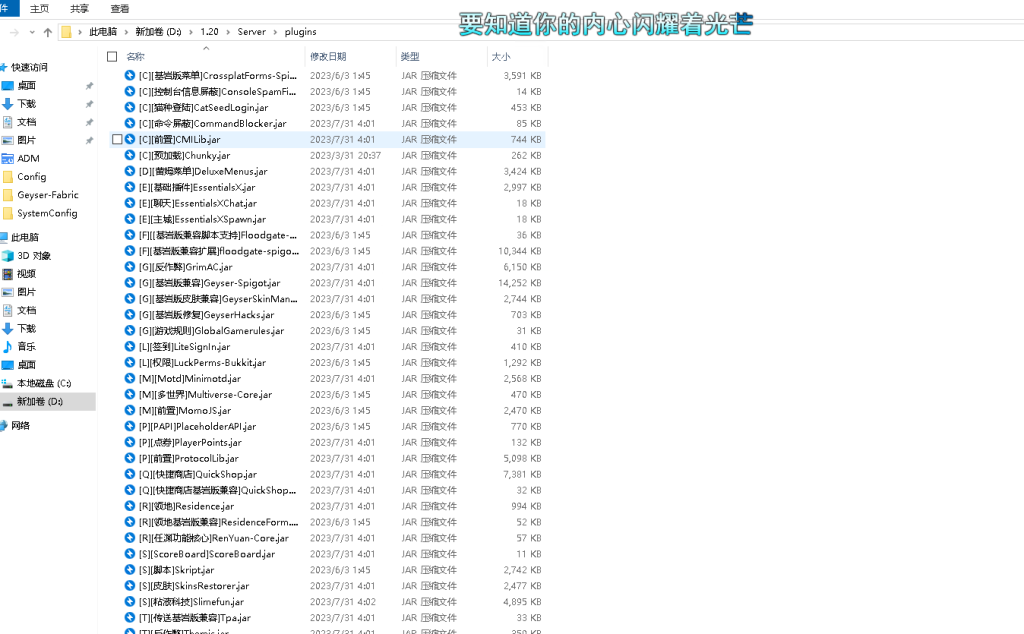Screen dimensions: 1024x634
Task: Click the LuckPerms-Bukkit.jar file icon
Action: pyautogui.click(x=130, y=362)
